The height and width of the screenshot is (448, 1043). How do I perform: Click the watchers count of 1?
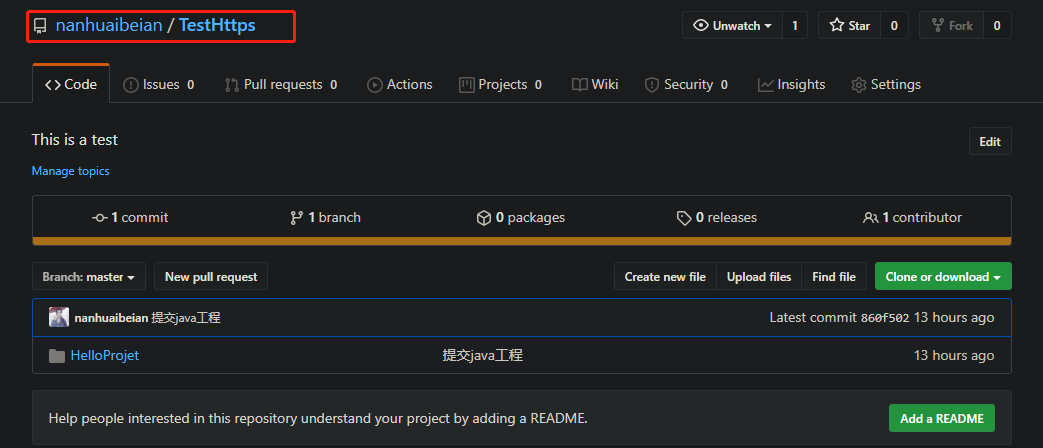coord(795,26)
